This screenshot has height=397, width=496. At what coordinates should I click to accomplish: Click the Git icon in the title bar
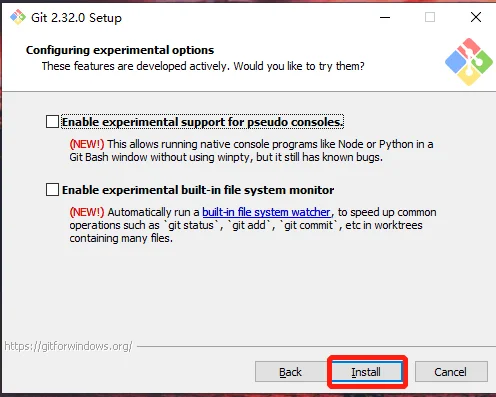18,17
